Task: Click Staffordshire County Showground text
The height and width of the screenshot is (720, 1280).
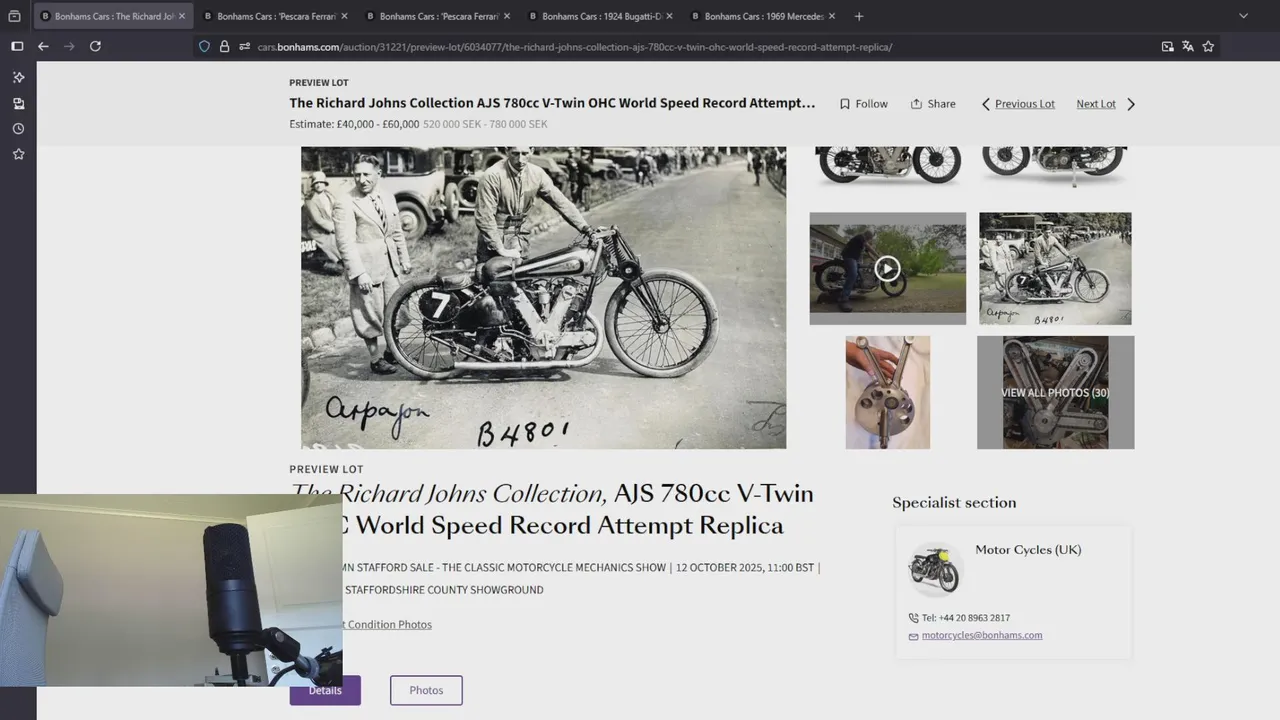Action: point(444,589)
